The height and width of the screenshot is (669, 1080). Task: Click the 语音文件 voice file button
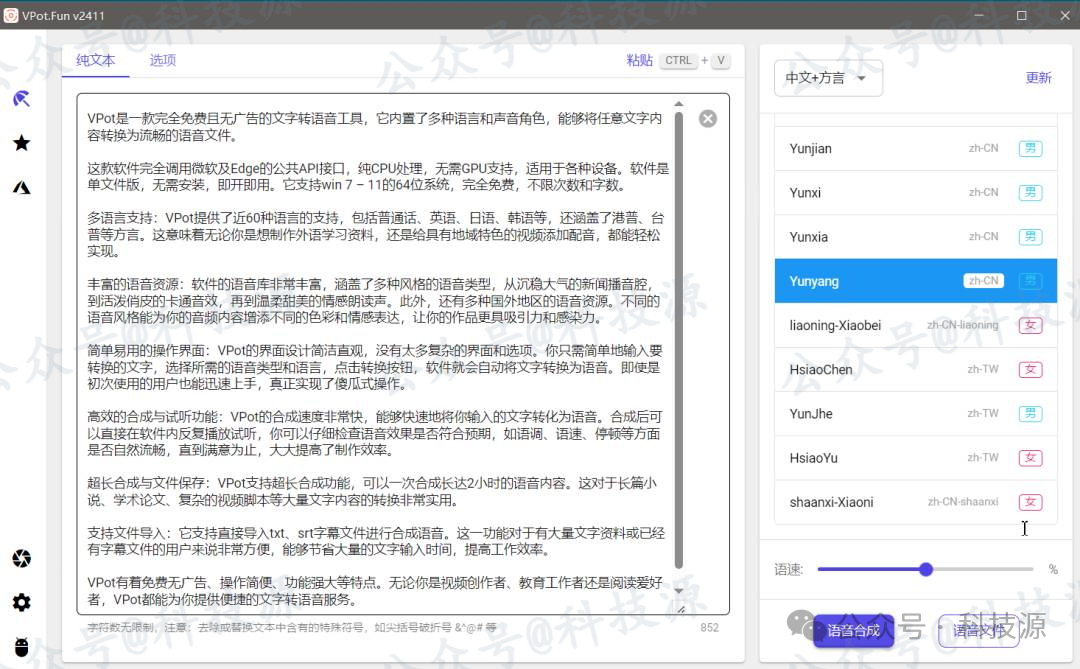978,630
